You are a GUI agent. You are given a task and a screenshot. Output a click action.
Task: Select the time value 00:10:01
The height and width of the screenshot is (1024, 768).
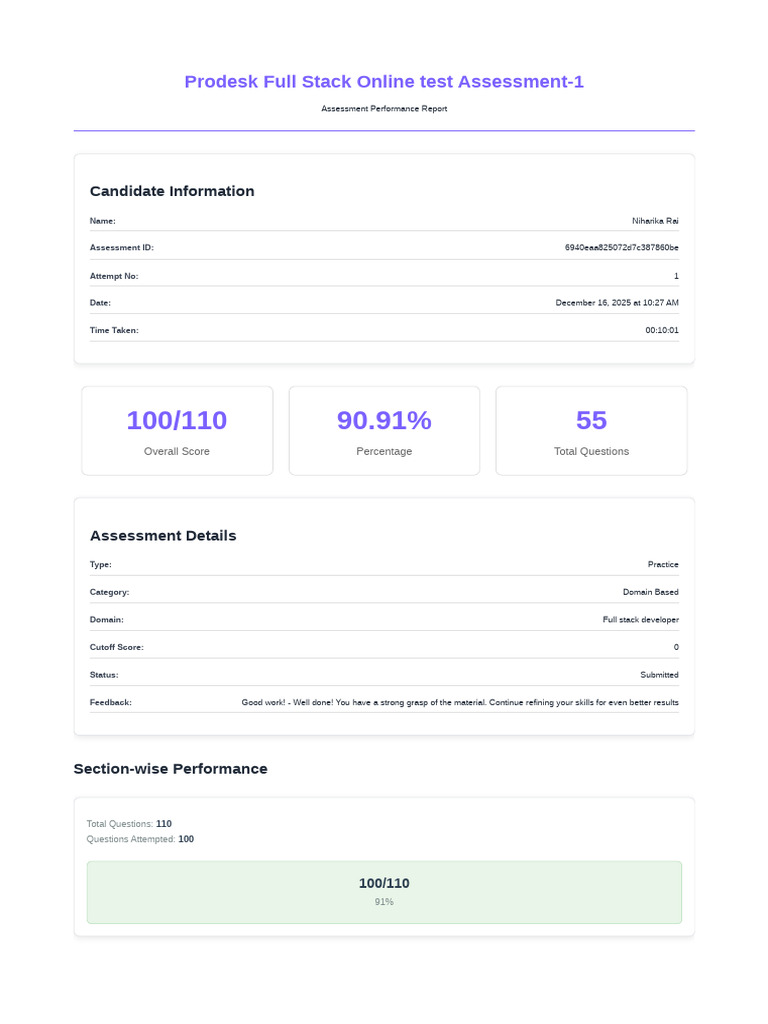(x=662, y=330)
